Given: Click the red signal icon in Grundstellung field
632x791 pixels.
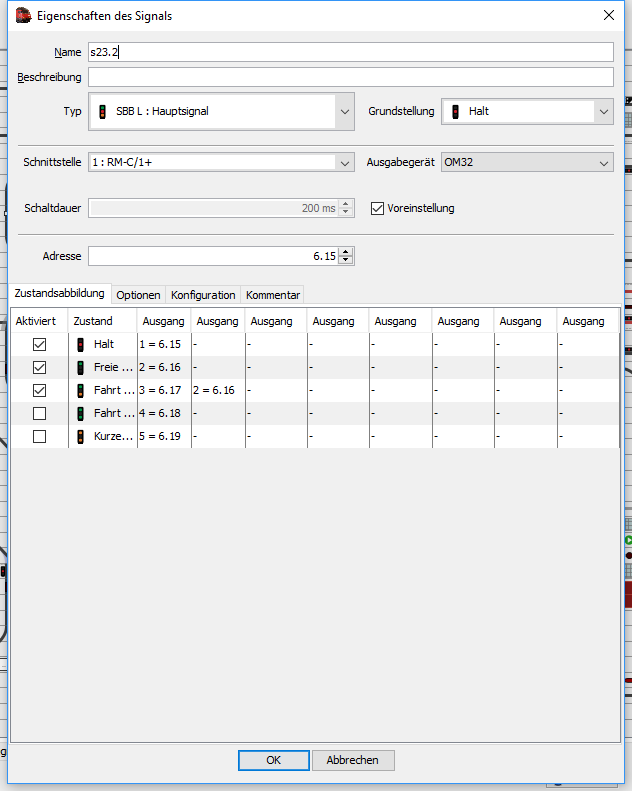Looking at the screenshot, I should point(456,112).
